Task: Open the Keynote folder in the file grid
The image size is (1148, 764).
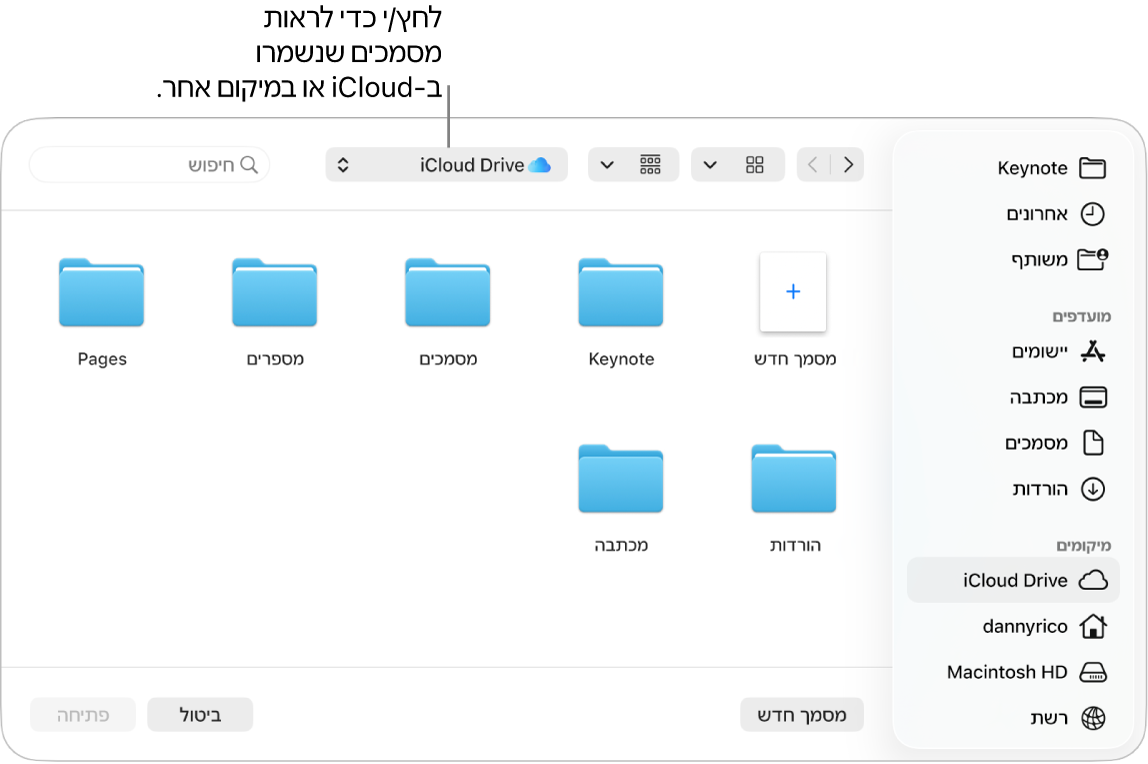Action: pyautogui.click(x=621, y=293)
